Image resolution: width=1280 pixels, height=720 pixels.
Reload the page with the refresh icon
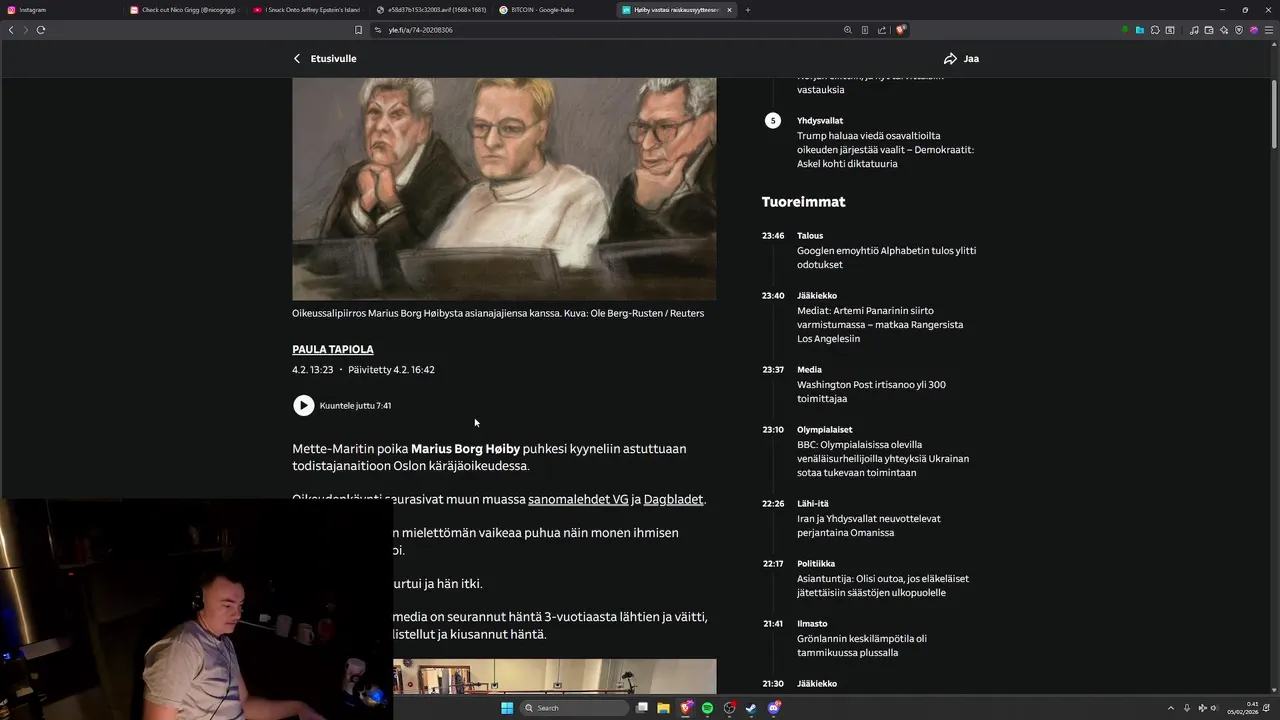pos(41,30)
